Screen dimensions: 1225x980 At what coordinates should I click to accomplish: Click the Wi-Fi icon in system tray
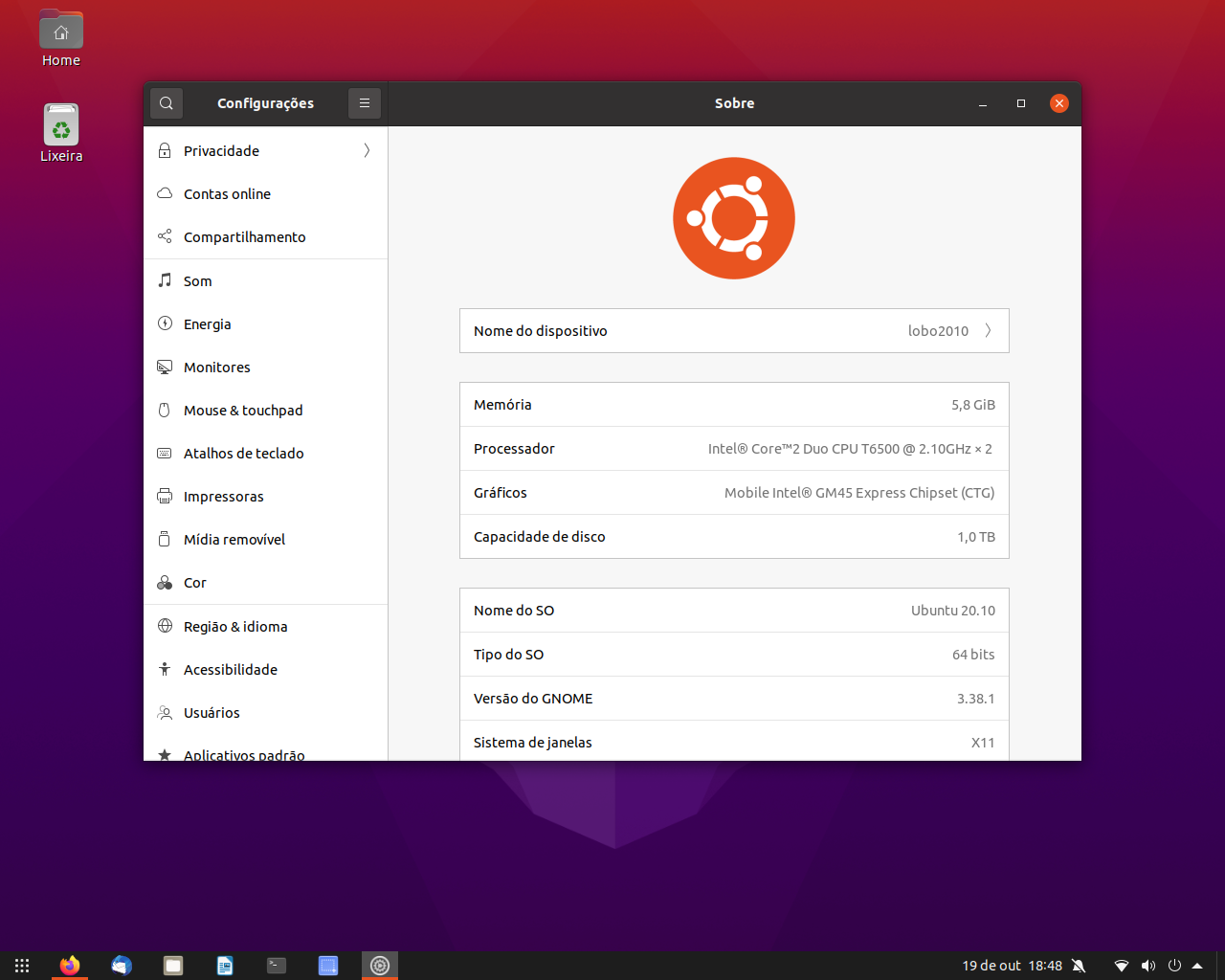pyautogui.click(x=1121, y=965)
